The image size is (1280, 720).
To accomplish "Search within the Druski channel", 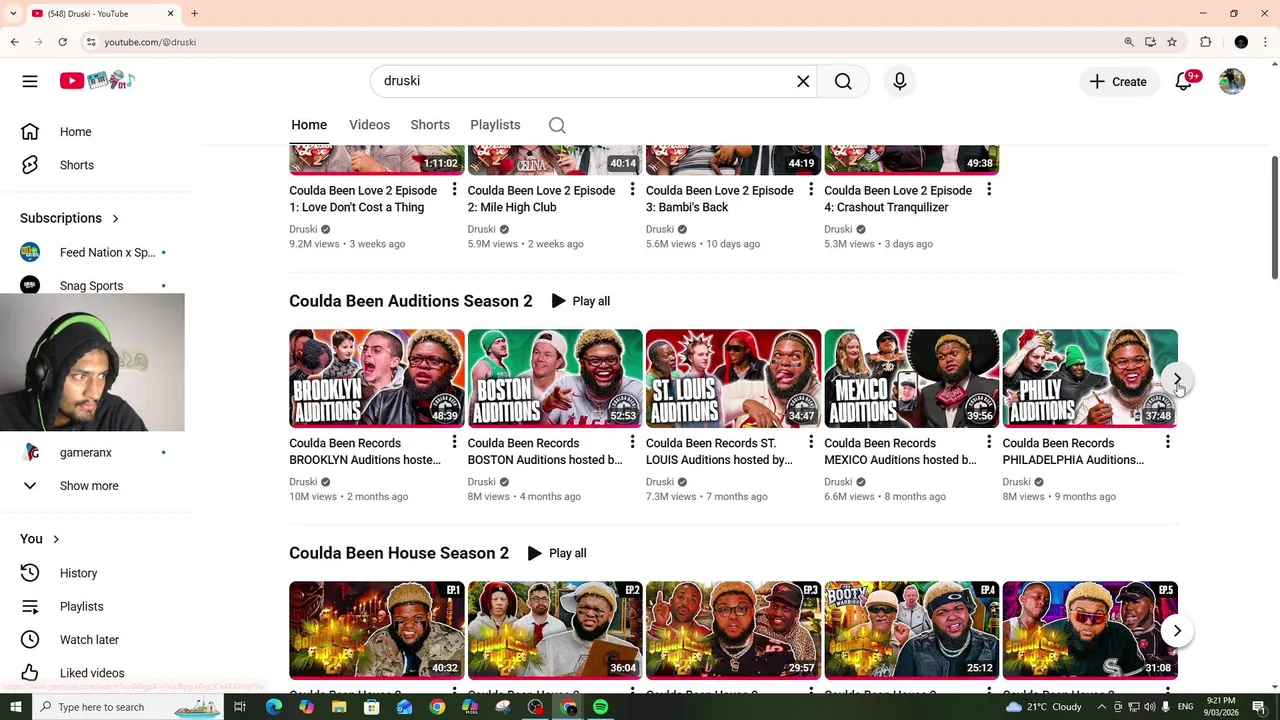I will (557, 125).
